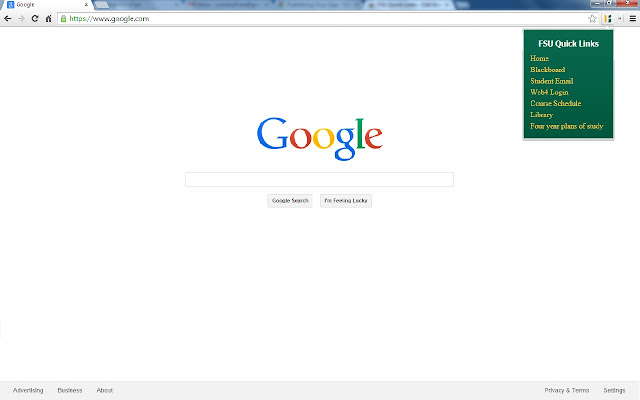Open the Course Schedule quick link
Viewport: 640px width, 400px height.
(556, 103)
